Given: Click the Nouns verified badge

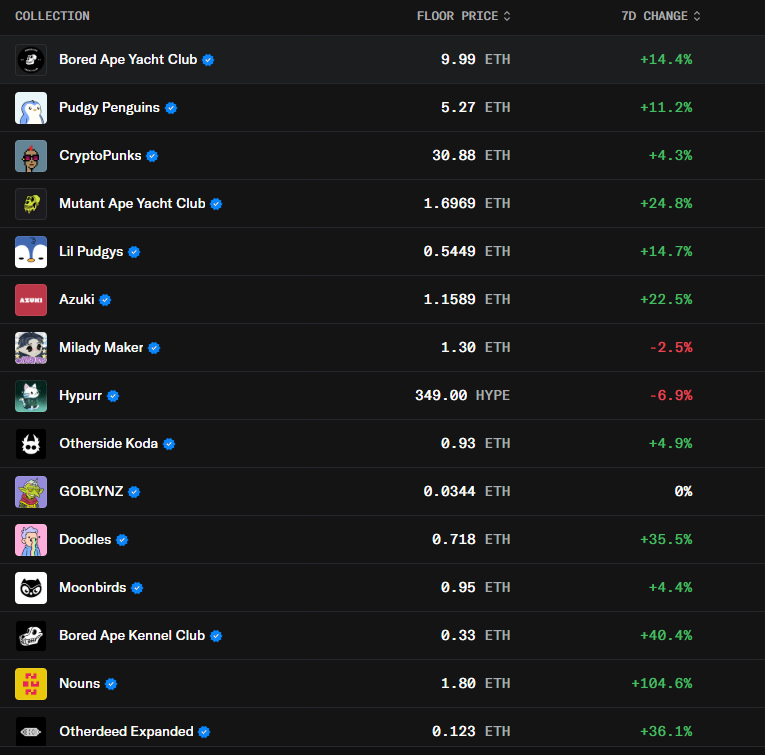Looking at the screenshot, I should [111, 684].
